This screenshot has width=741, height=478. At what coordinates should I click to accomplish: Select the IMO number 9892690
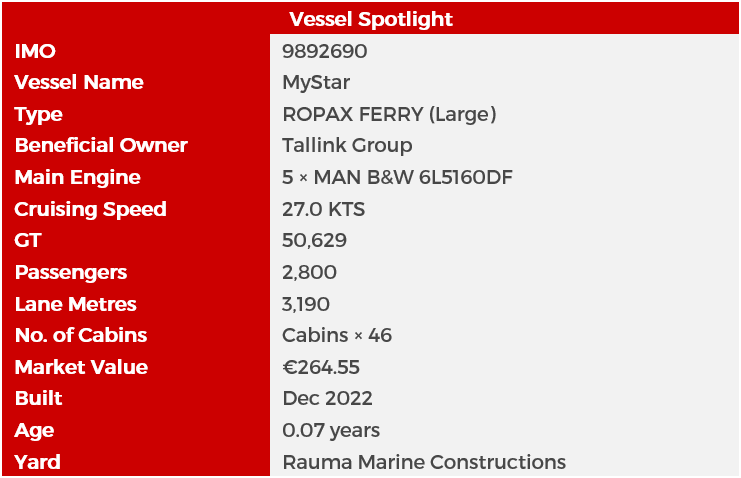(325, 51)
